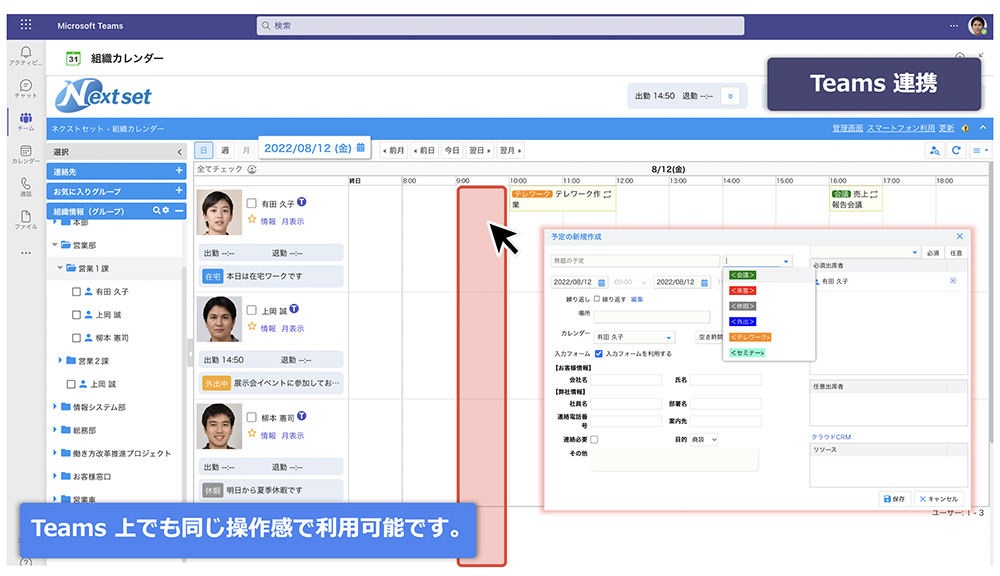Check the 連絡必要 checkbox
Screen dimensions: 1000x576
coord(594,439)
